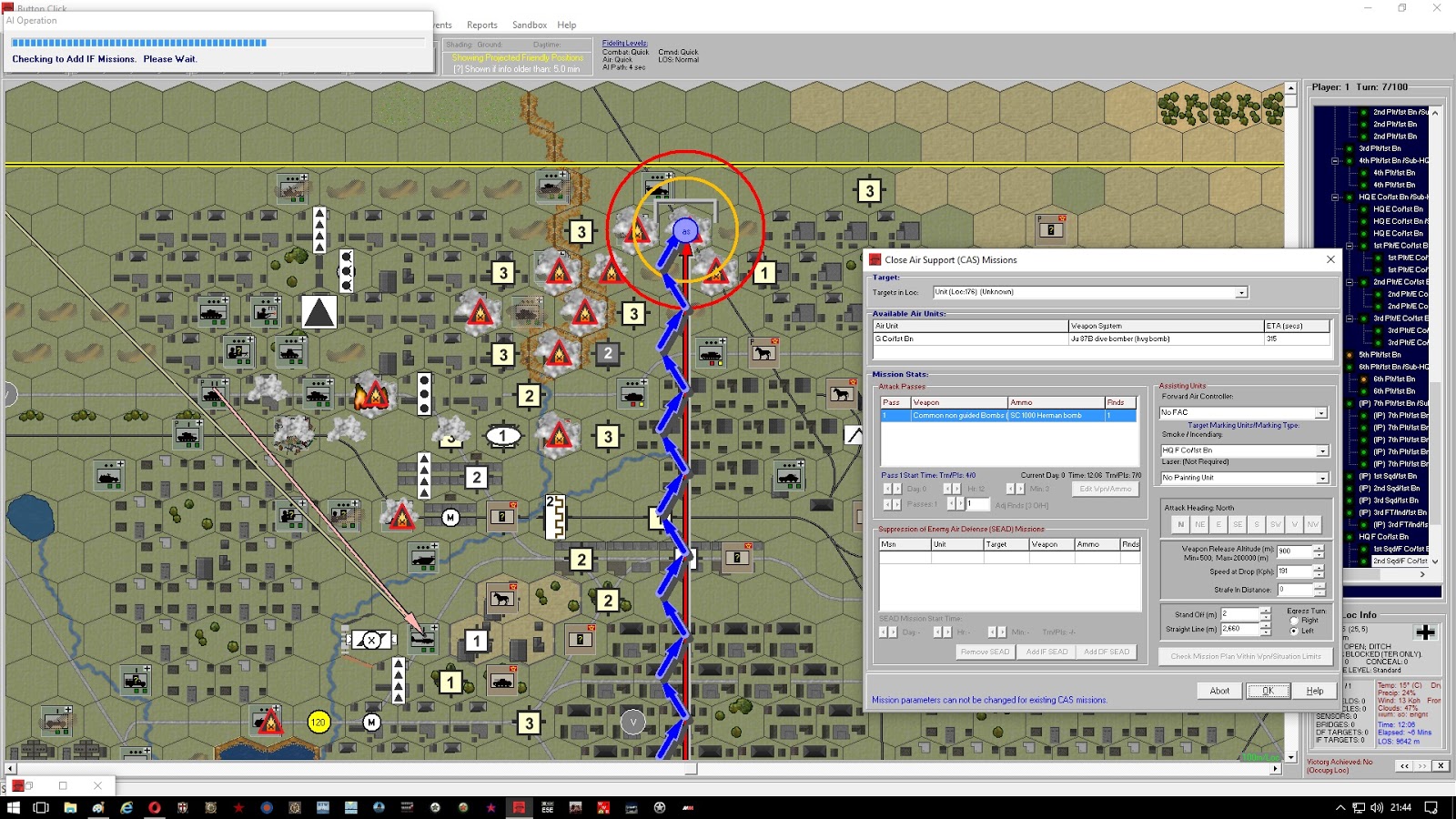Click the red fire triangle above the 120 marker
Image resolution: width=1456 pixels, height=819 pixels.
coord(269,723)
